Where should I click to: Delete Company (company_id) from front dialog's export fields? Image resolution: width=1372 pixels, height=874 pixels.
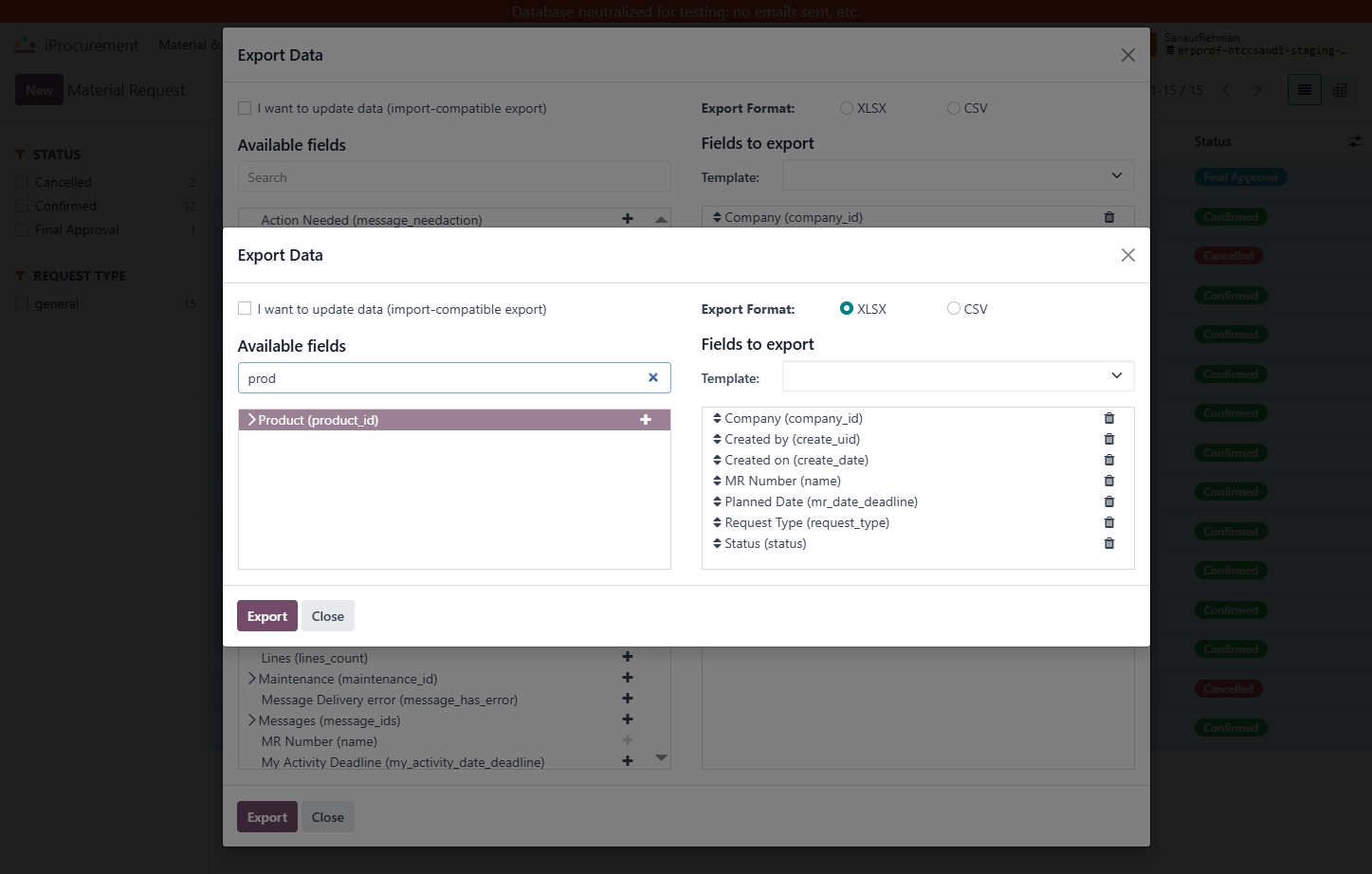click(1109, 418)
